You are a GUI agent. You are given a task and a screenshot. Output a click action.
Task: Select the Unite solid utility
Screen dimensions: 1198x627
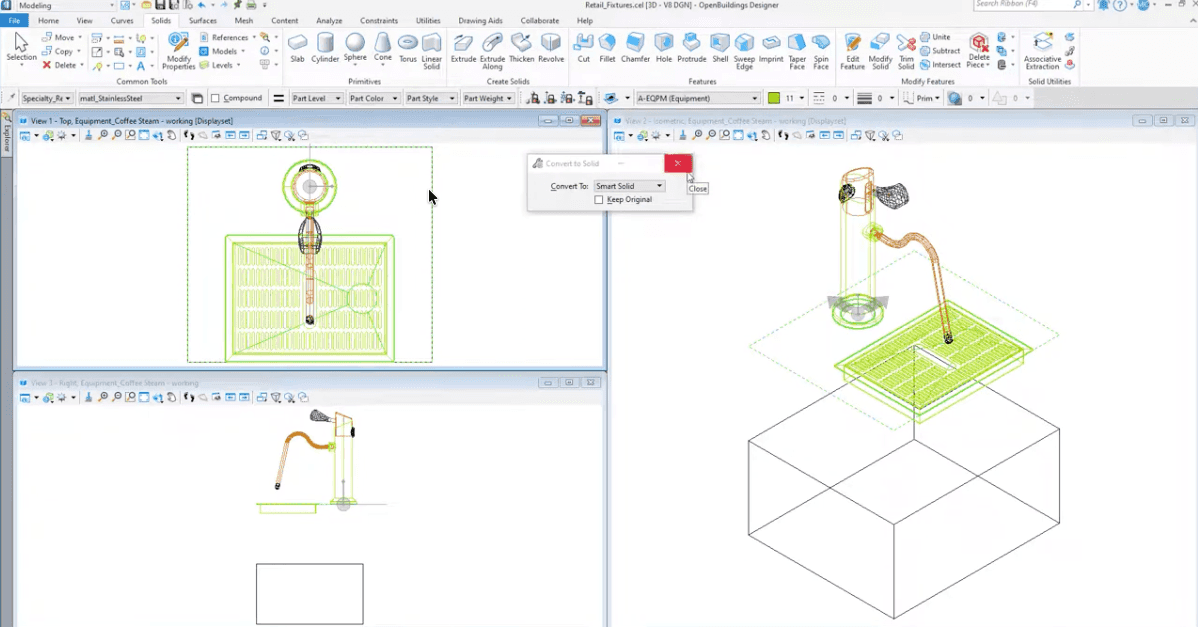pos(938,37)
